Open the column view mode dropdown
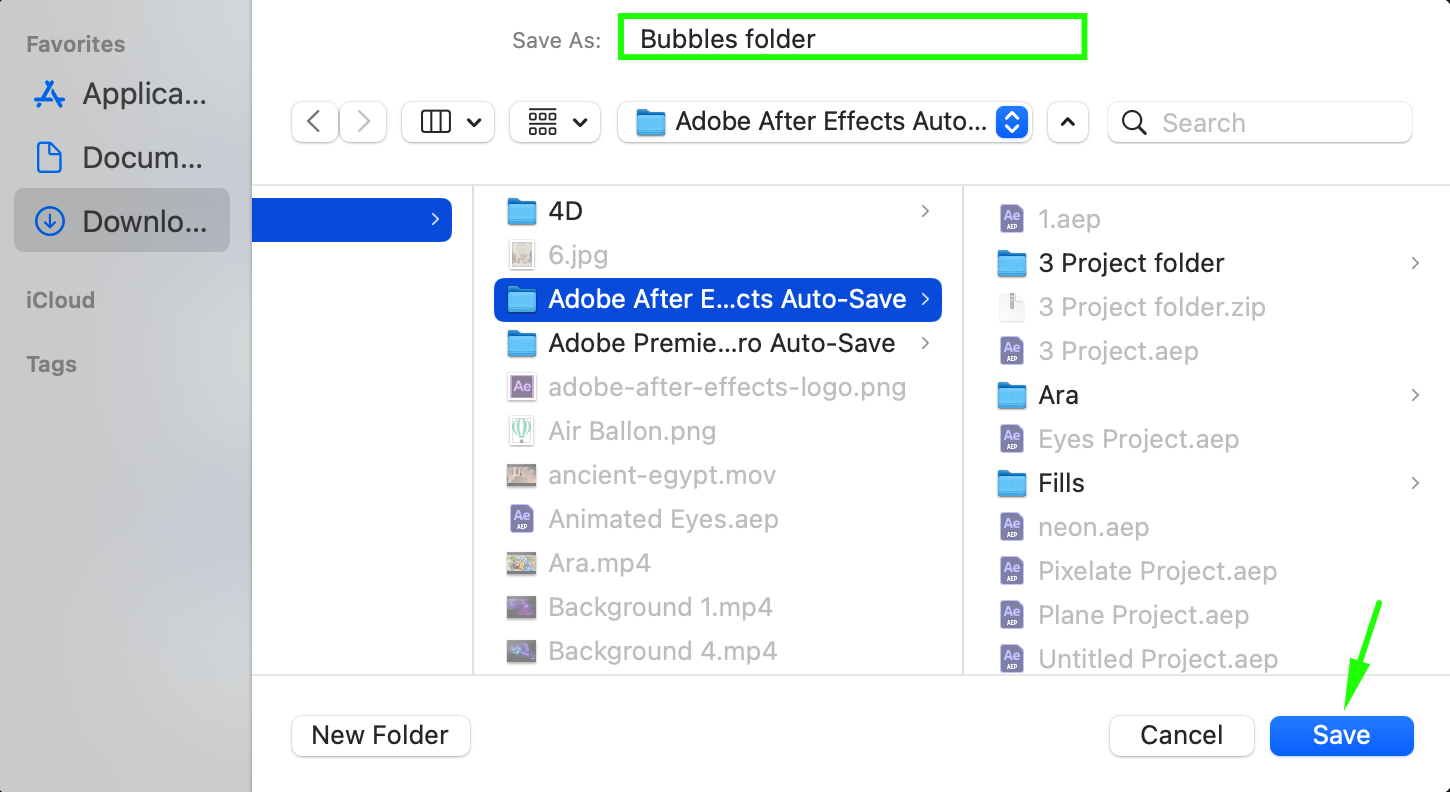The height and width of the screenshot is (792, 1450). 448,122
